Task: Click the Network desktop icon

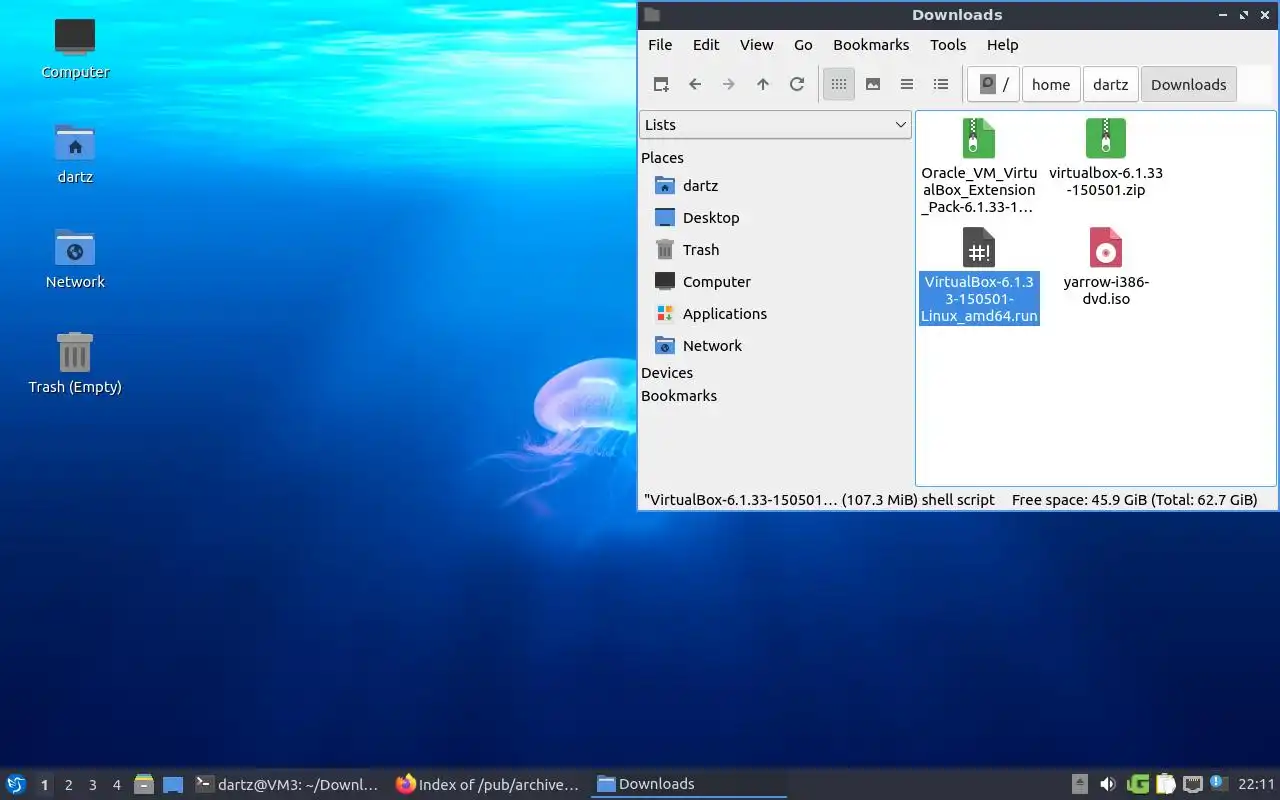Action: click(x=75, y=259)
